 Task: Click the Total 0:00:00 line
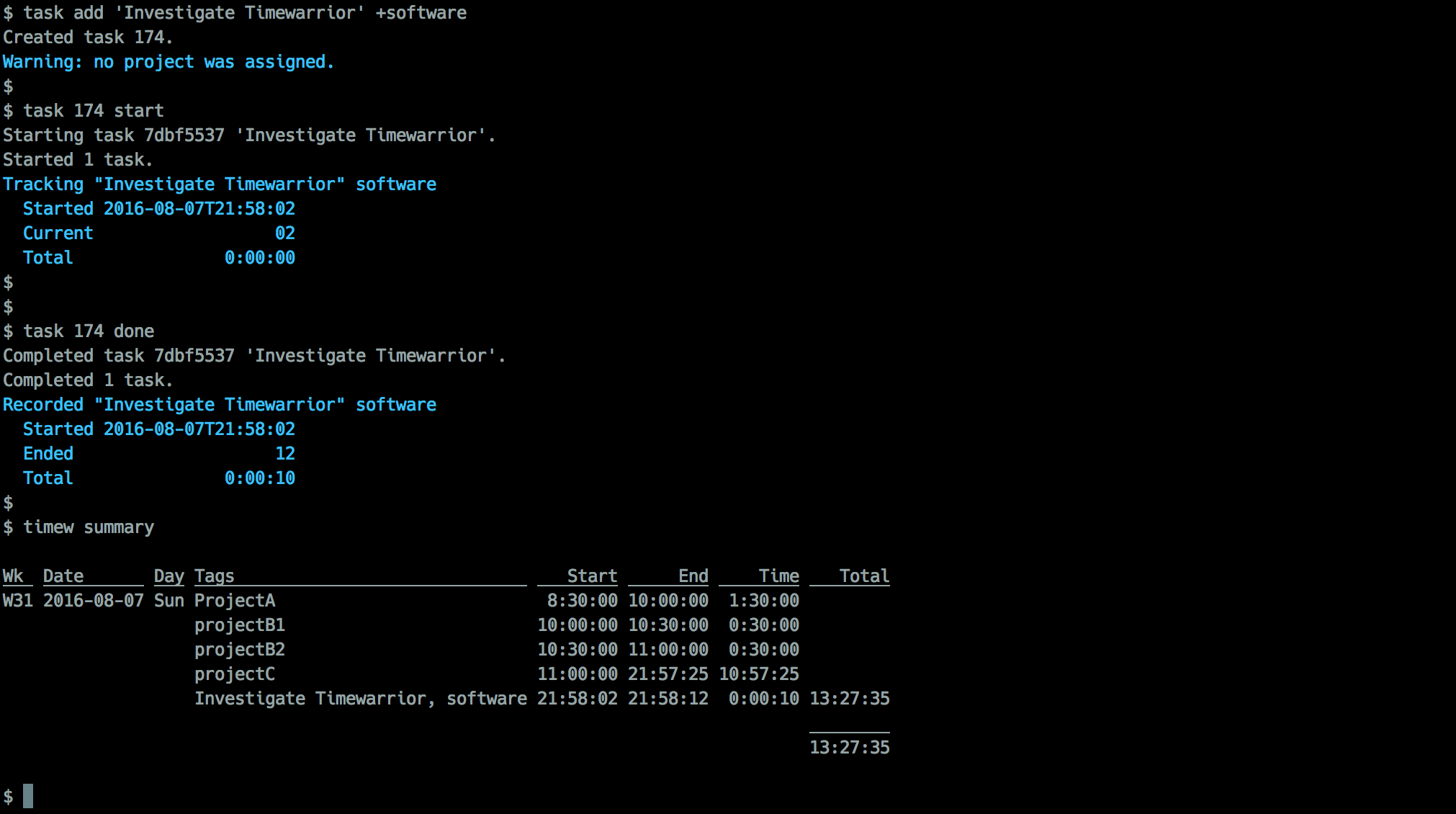[159, 258]
